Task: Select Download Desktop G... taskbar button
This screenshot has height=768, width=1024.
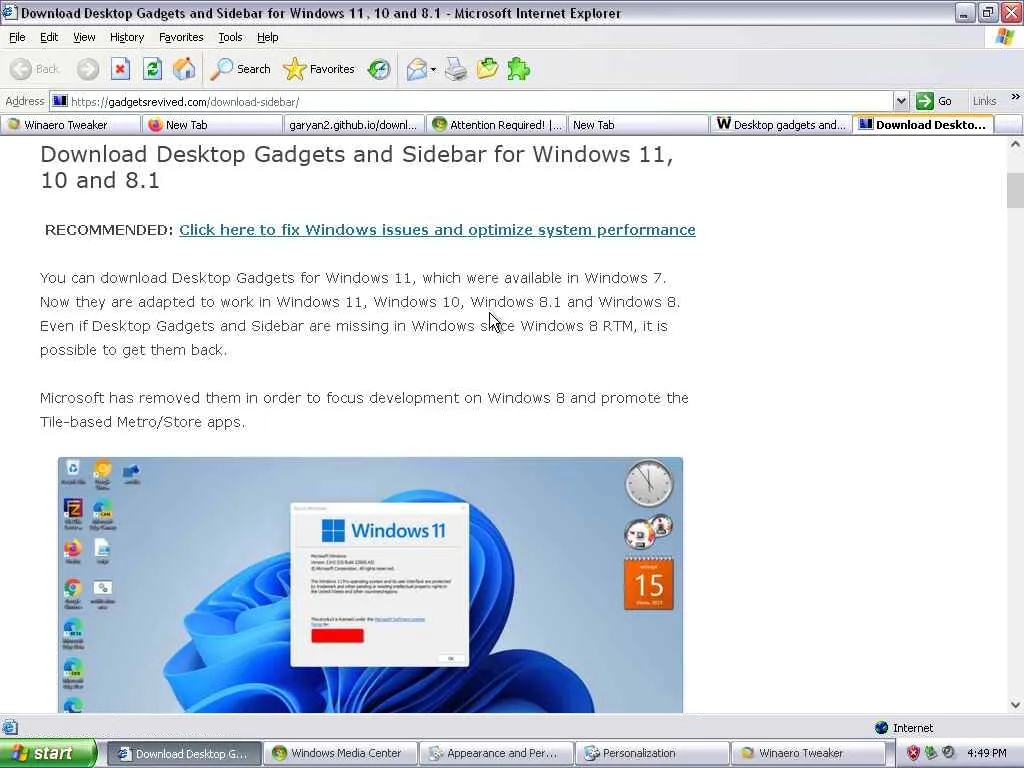Action: click(184, 753)
